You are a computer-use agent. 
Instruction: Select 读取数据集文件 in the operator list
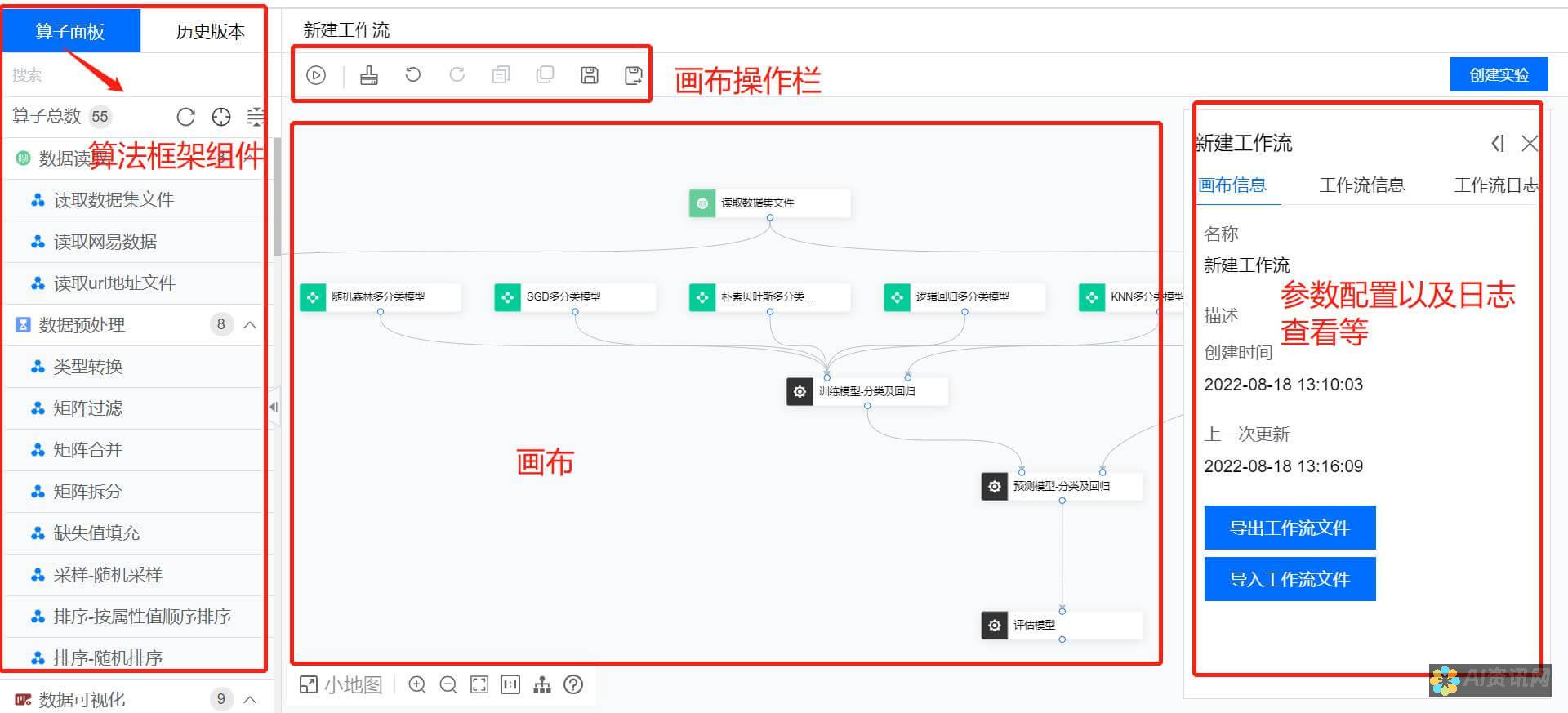click(135, 200)
